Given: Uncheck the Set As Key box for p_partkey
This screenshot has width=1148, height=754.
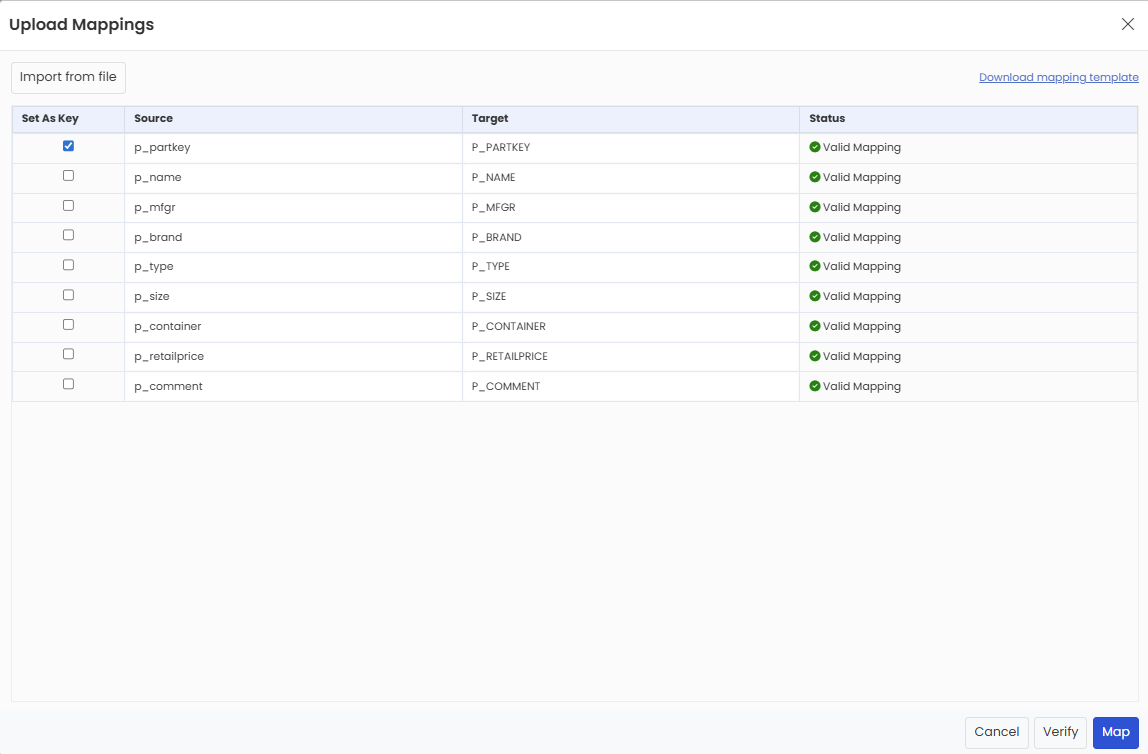Looking at the screenshot, I should pos(68,146).
